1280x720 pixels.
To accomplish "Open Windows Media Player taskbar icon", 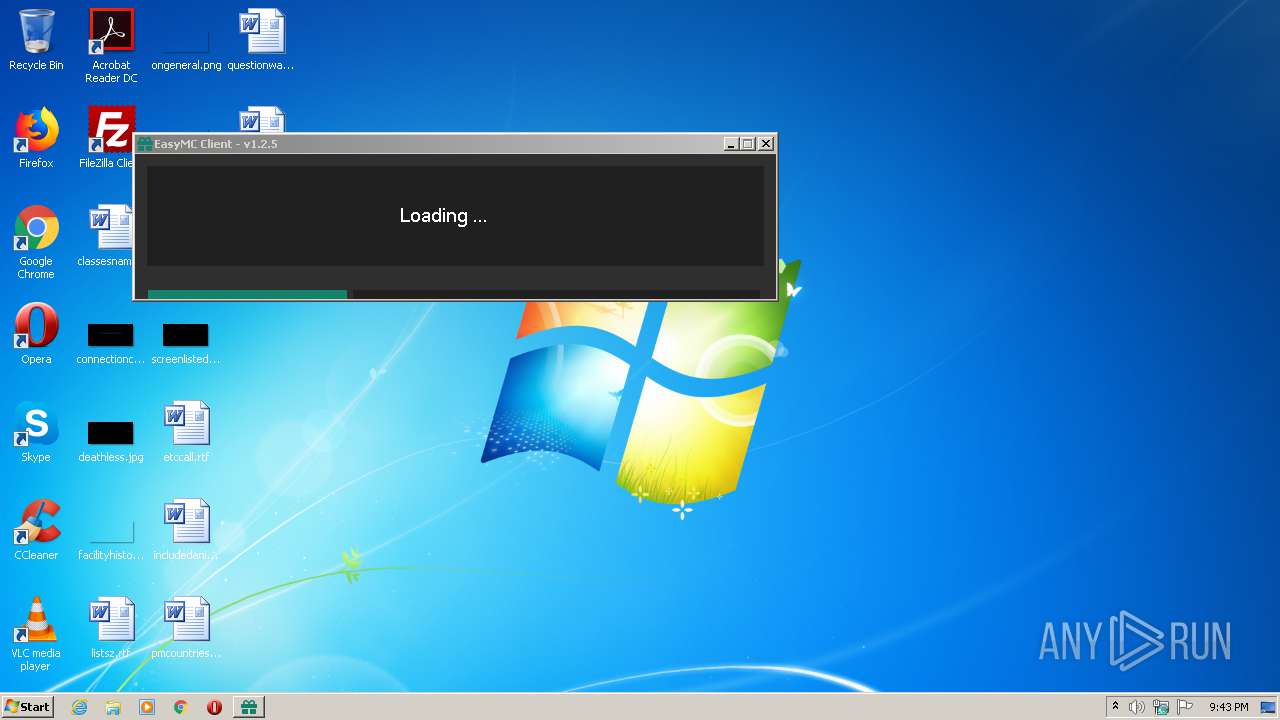I will [147, 707].
